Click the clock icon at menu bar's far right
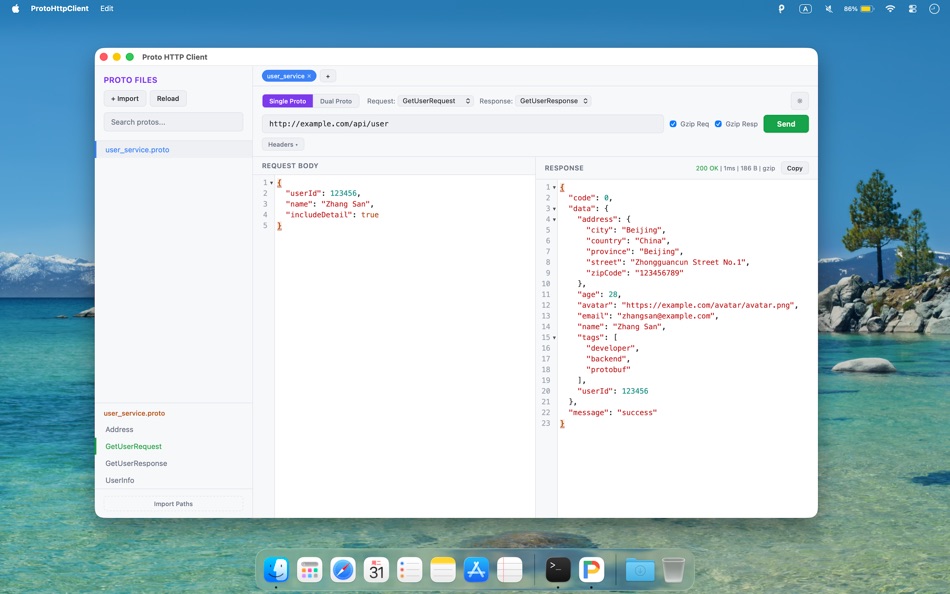Screen dimensions: 950x594 (x=934, y=8)
